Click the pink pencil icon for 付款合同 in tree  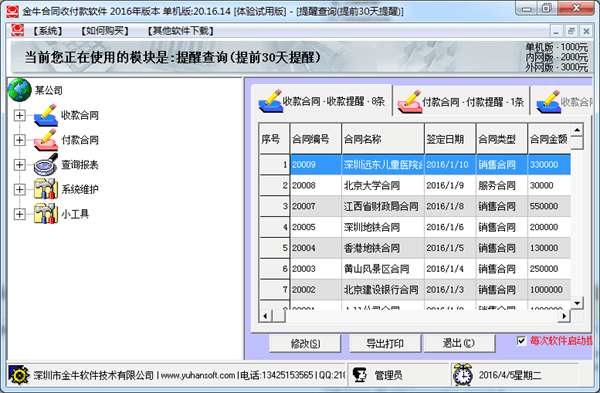pos(46,140)
